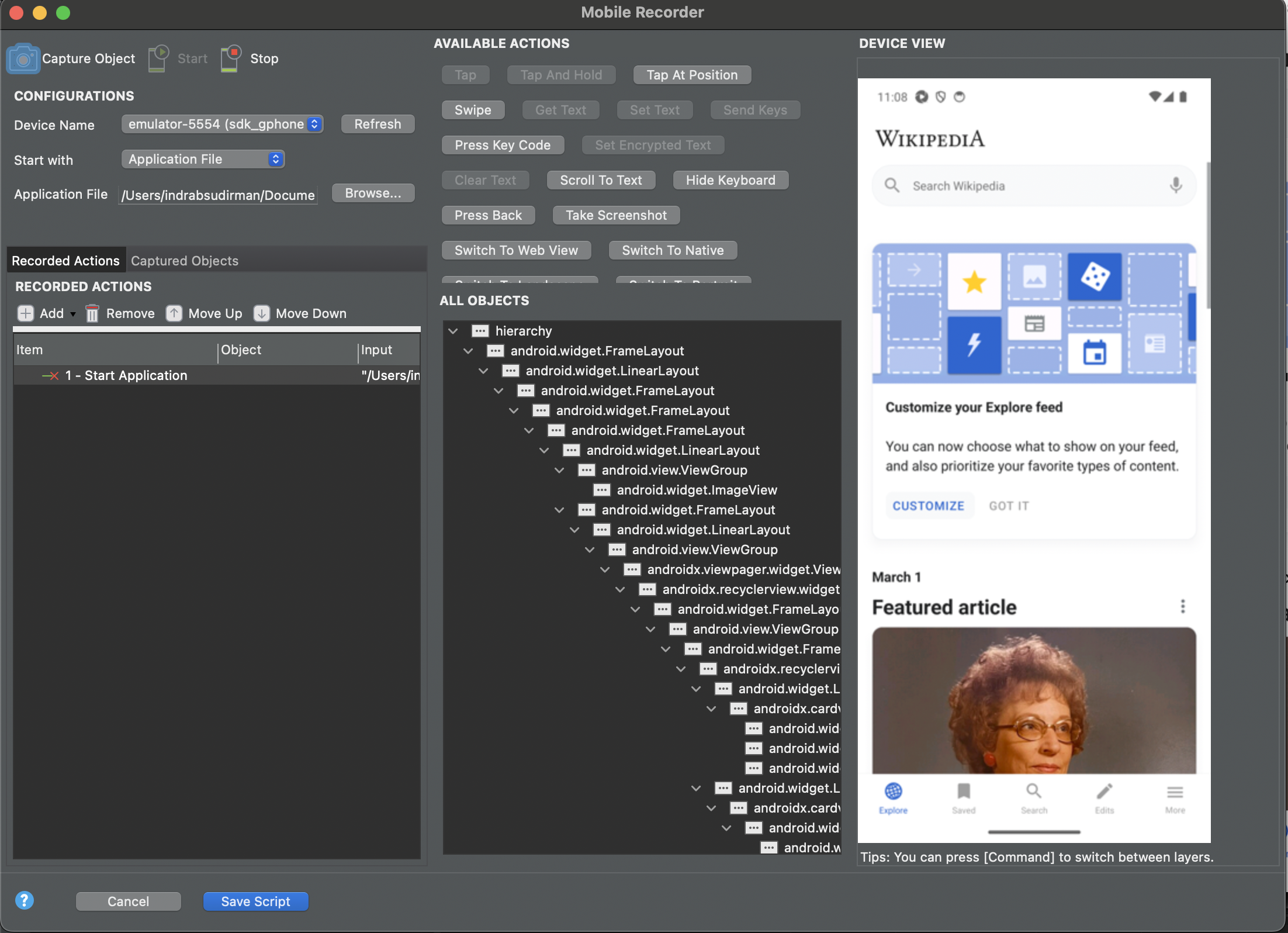Tap the Saved bookmark icon in device view
The height and width of the screenshot is (933, 1288).
[964, 792]
